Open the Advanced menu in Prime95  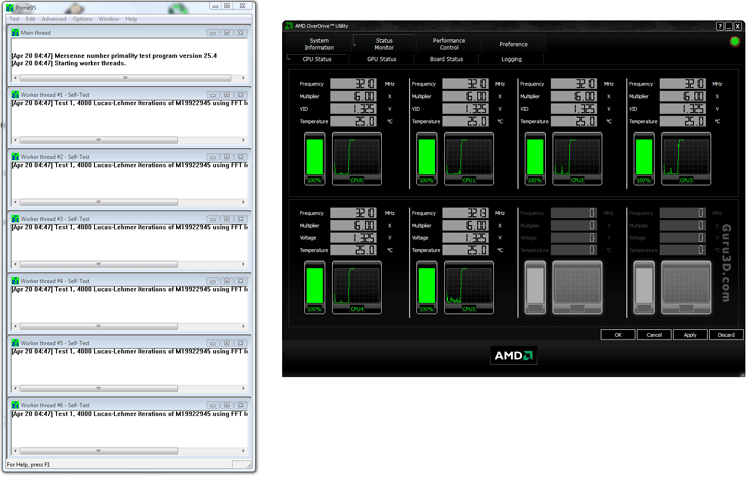(x=54, y=19)
